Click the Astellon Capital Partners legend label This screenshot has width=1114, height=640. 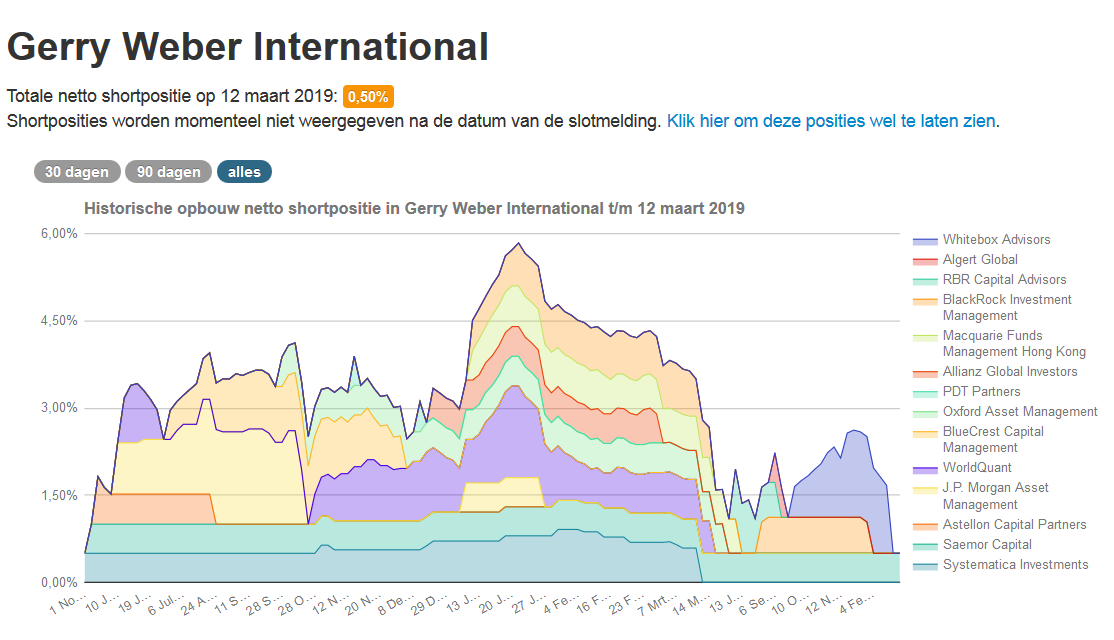(x=1014, y=525)
